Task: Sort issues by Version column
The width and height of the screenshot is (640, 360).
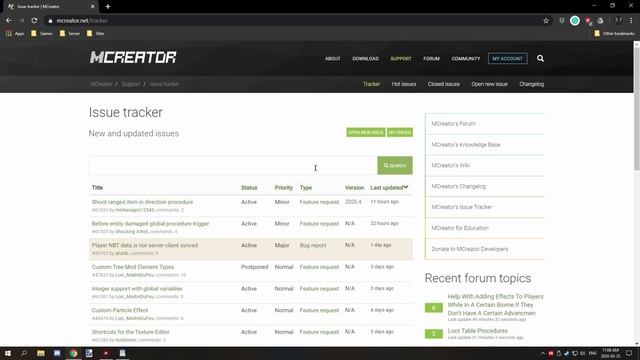Action: pos(354,188)
